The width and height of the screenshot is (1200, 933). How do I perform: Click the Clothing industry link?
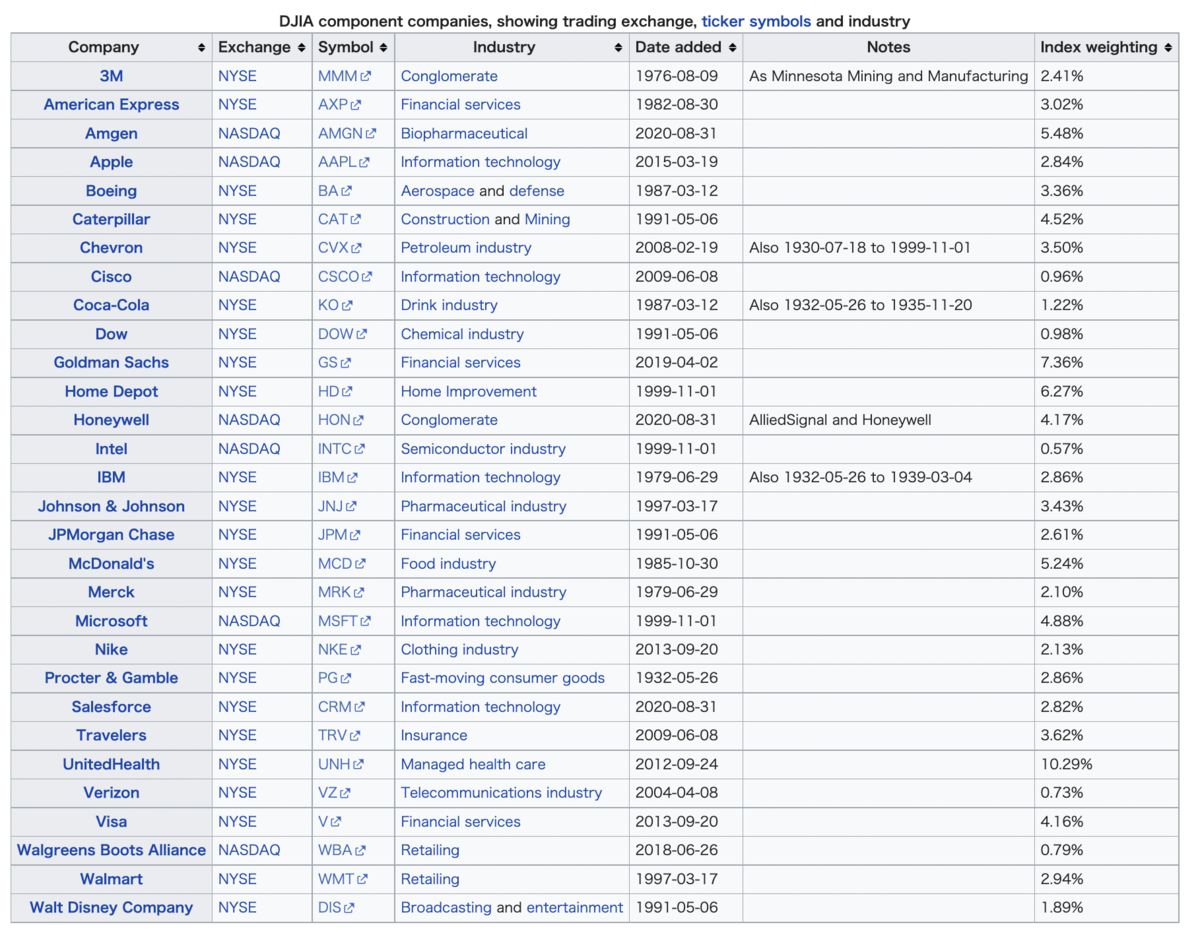[460, 650]
